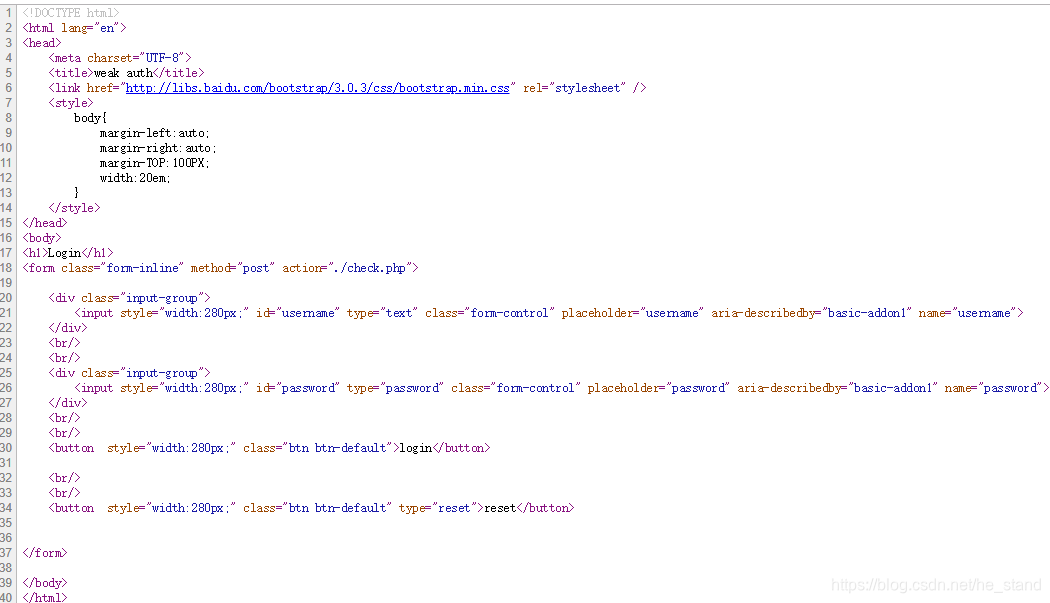This screenshot has height=603, width=1050.
Task: Click the 'form-inline' class value
Action: 142,268
